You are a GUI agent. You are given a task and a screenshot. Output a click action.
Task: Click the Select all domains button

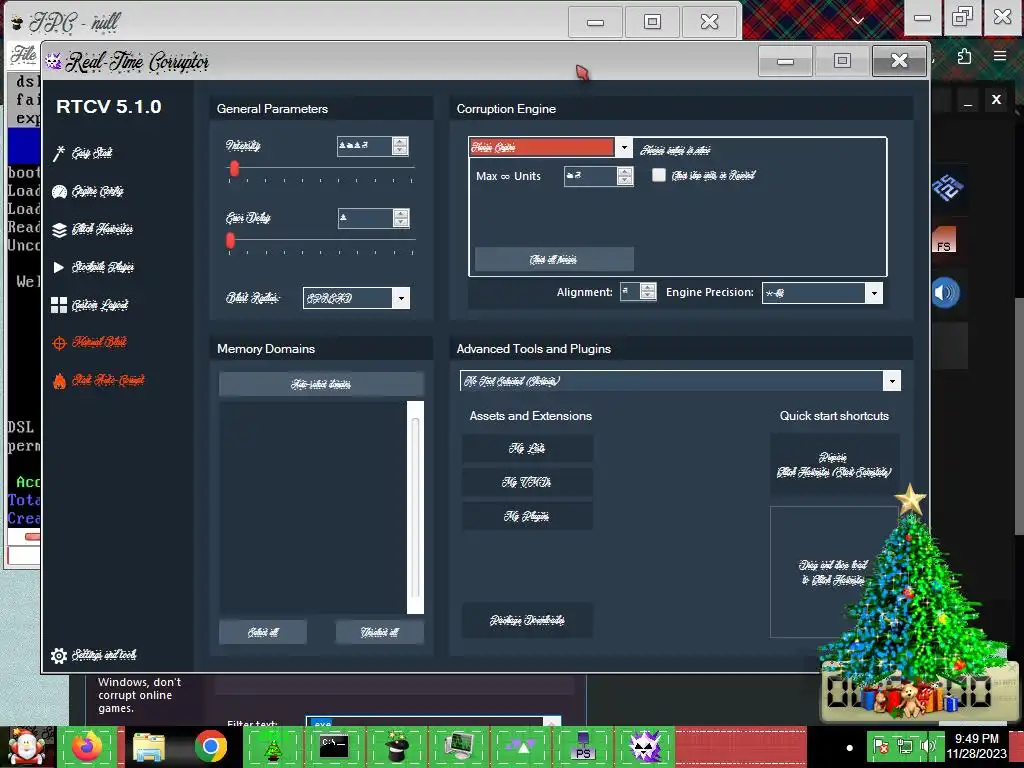[263, 632]
